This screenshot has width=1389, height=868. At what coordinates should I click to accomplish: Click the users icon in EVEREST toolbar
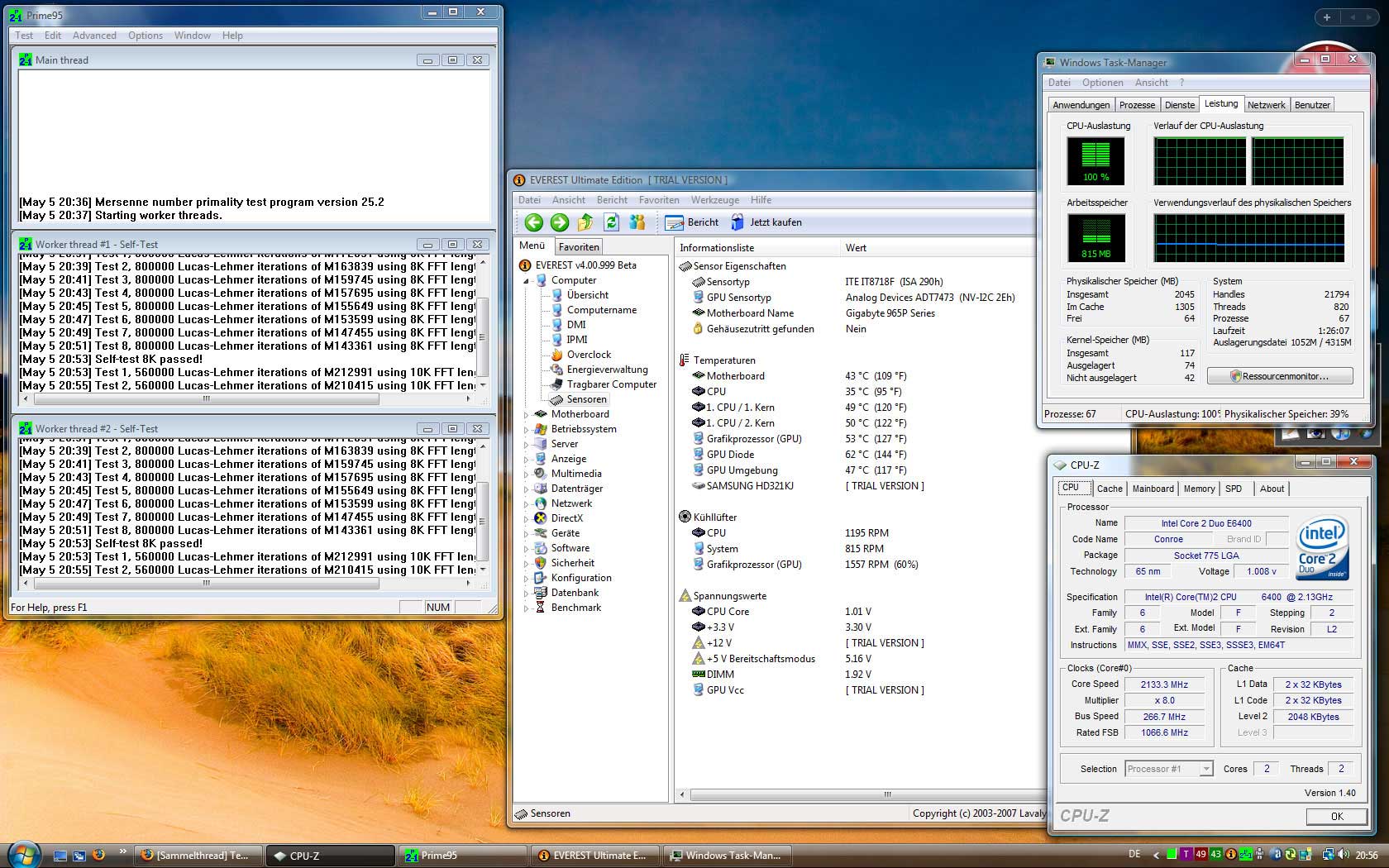click(637, 222)
